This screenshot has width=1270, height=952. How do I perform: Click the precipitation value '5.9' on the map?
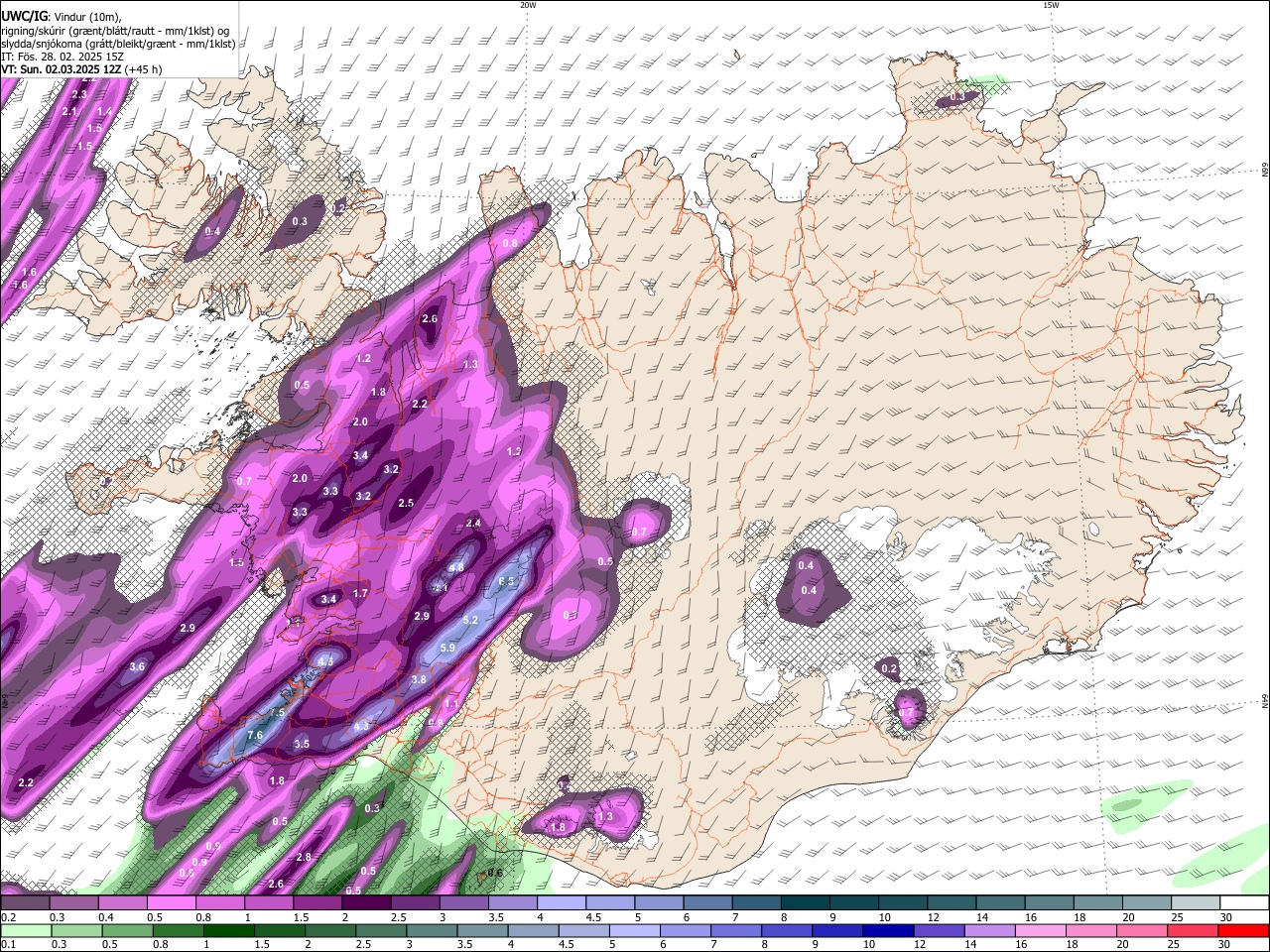click(x=447, y=649)
